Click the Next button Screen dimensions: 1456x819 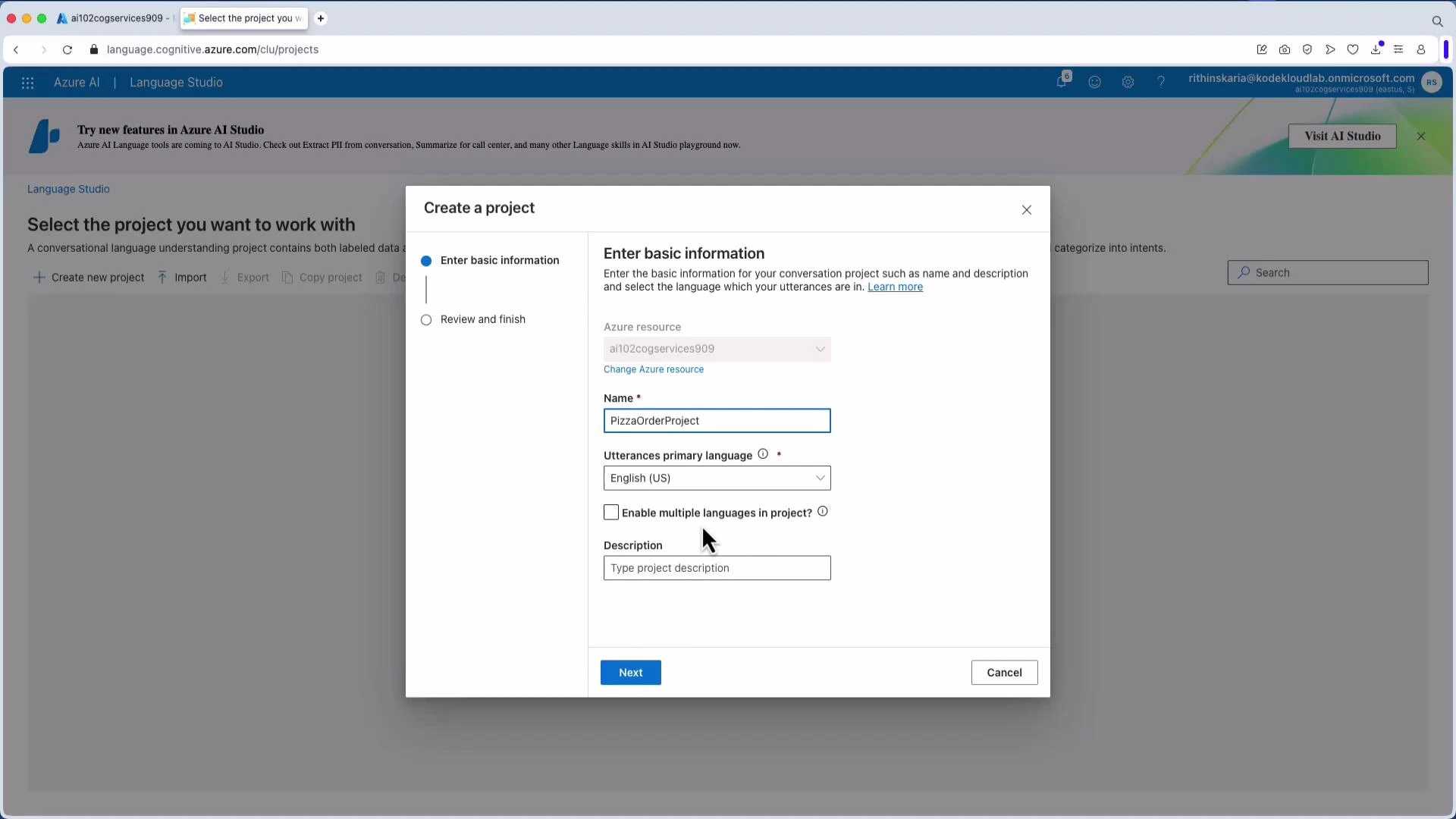coord(630,672)
